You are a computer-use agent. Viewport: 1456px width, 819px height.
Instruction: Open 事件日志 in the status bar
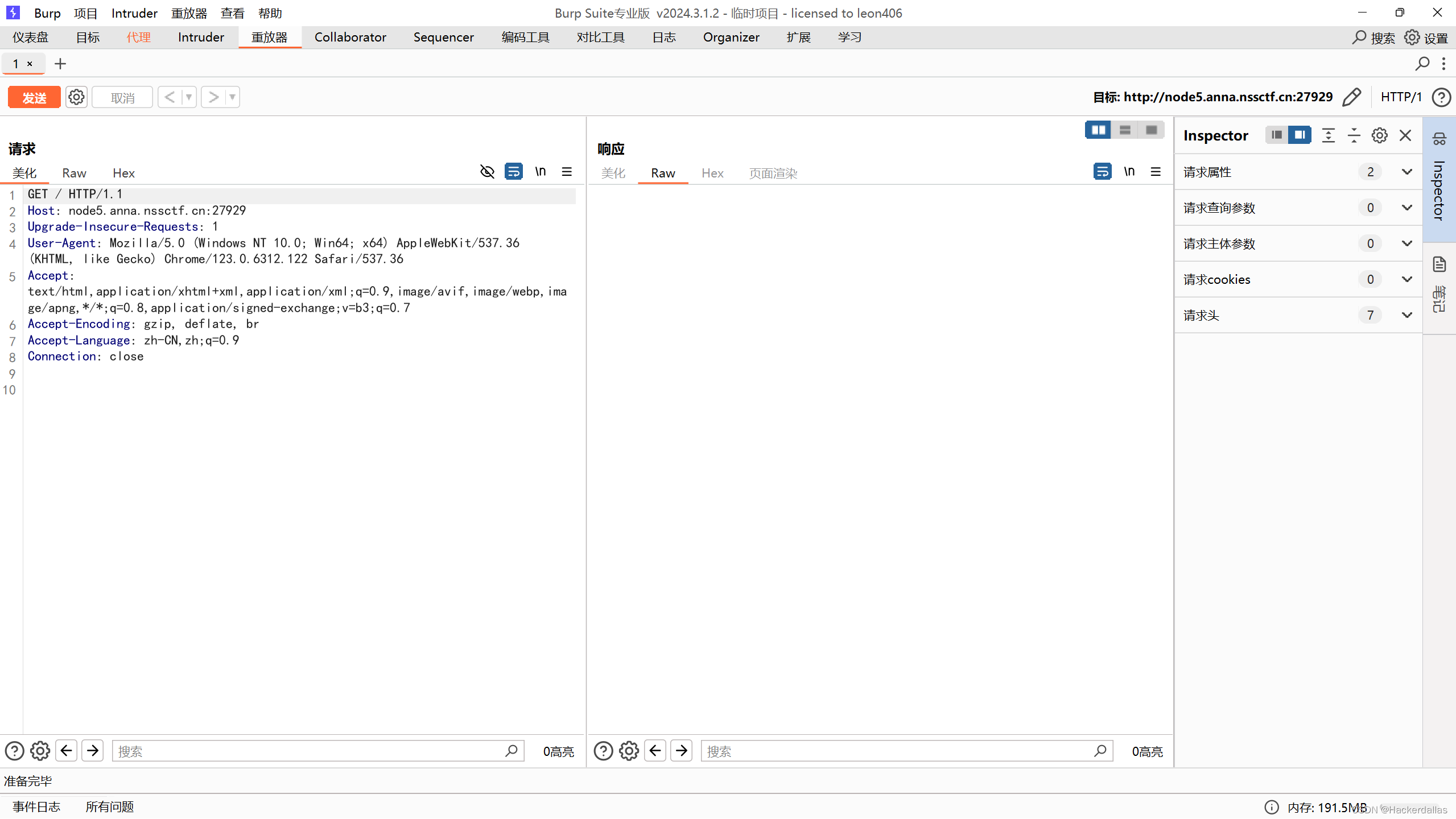[36, 806]
